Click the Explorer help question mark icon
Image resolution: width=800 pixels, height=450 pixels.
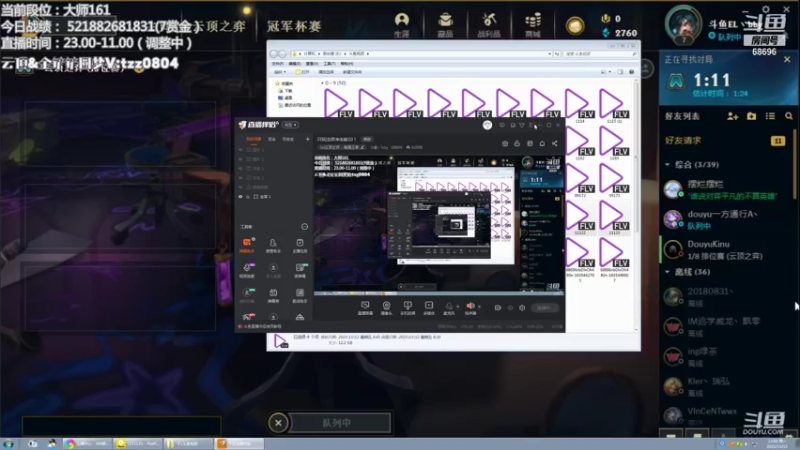(x=632, y=72)
